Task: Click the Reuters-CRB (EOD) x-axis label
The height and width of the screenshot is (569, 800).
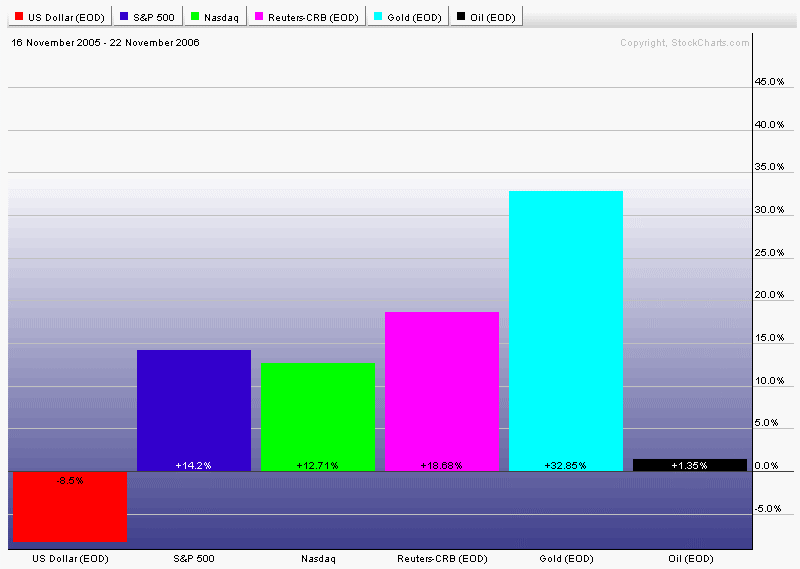Action: tap(442, 558)
